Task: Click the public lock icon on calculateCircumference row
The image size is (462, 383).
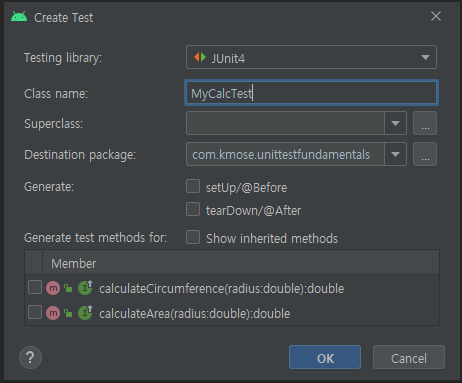Action: click(x=68, y=288)
